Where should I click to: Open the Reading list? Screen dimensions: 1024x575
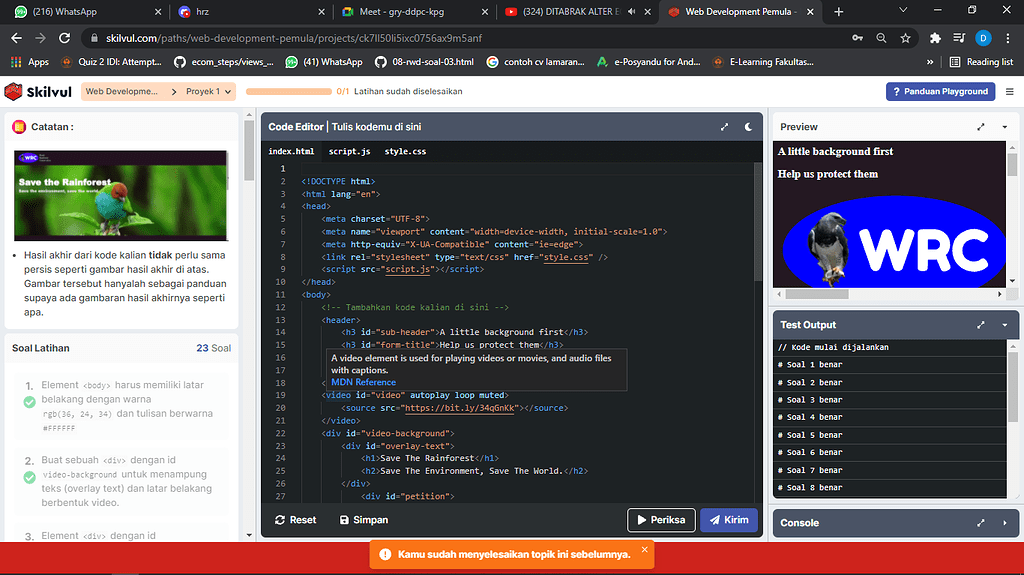[x=982, y=62]
